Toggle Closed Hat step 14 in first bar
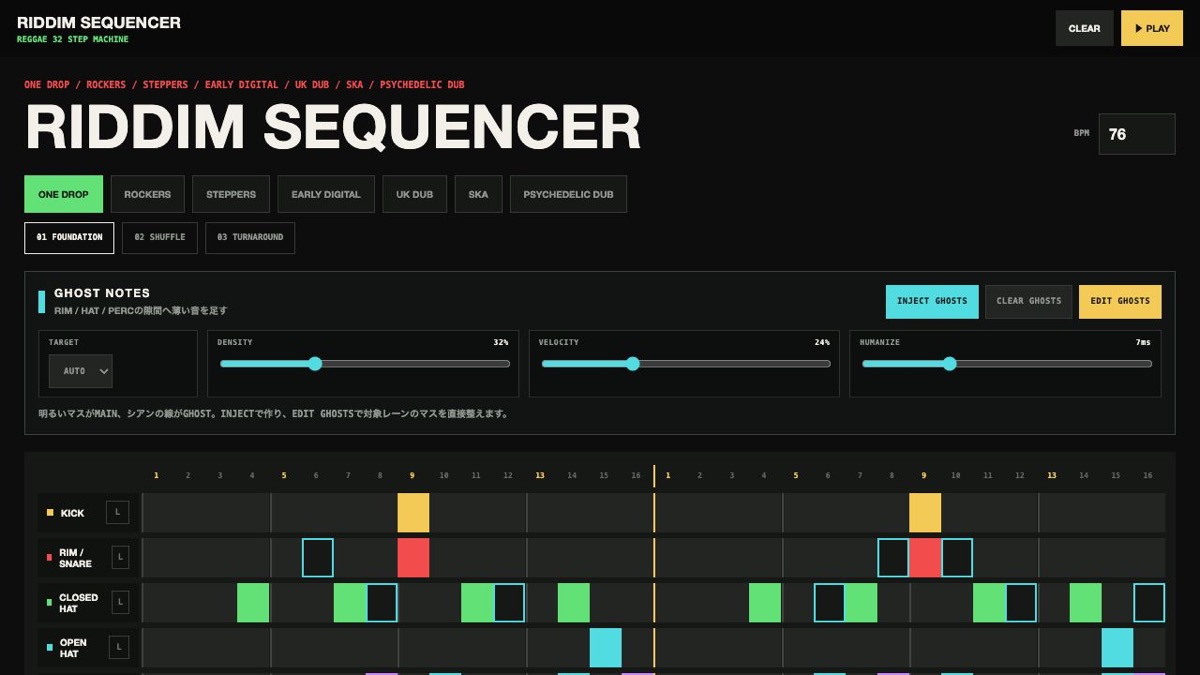 (574, 603)
